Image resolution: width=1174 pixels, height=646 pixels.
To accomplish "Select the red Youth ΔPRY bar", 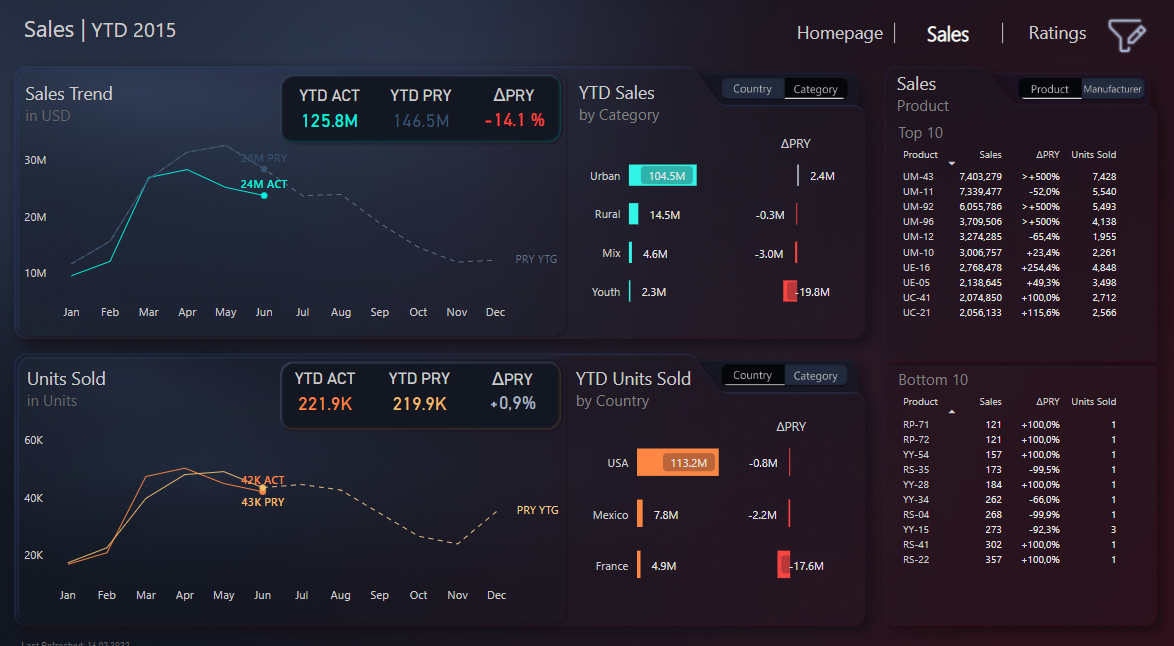I will (790, 292).
